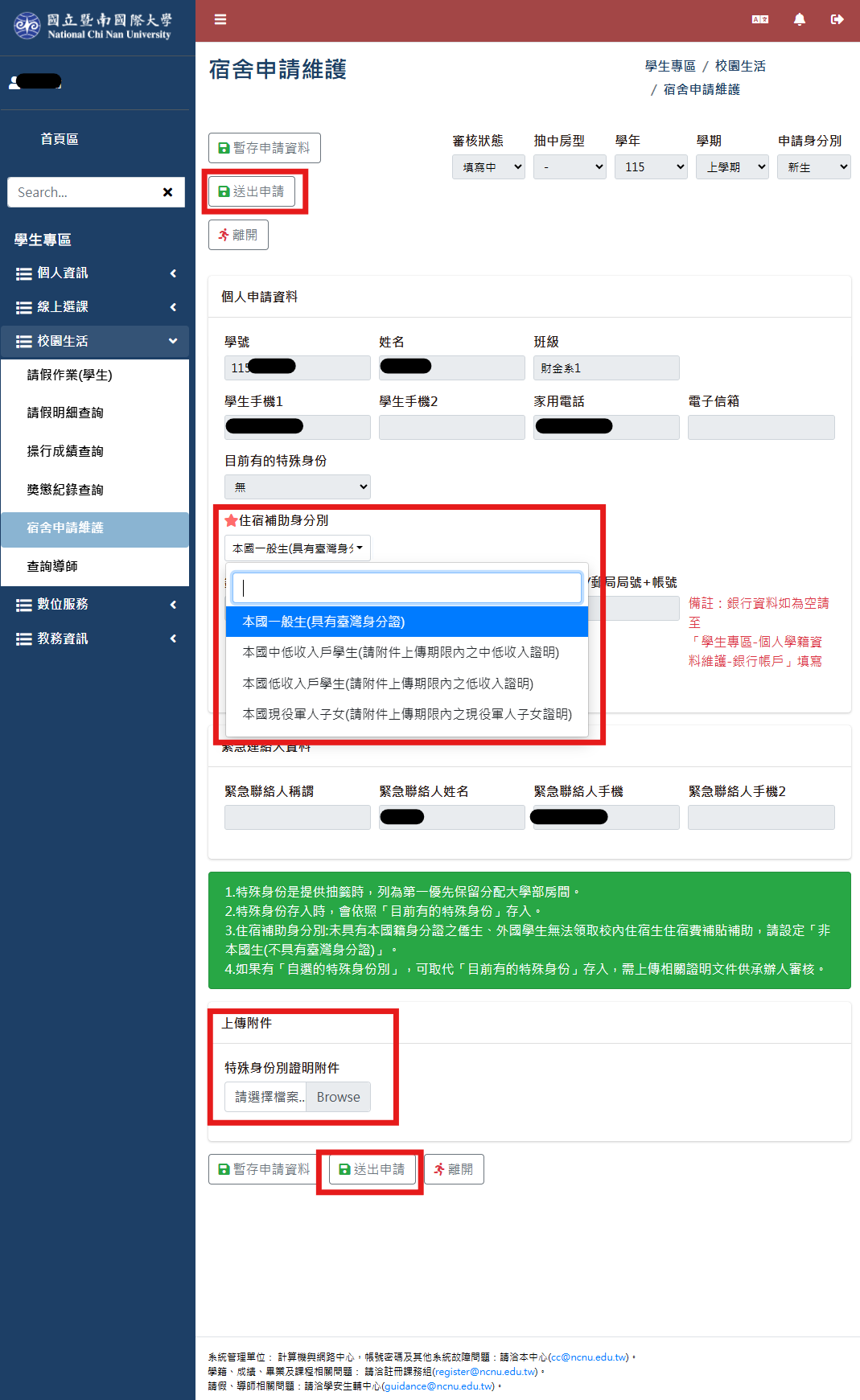Click bottom 送出申請 button
Screen dimensions: 860x1400
372,1169
